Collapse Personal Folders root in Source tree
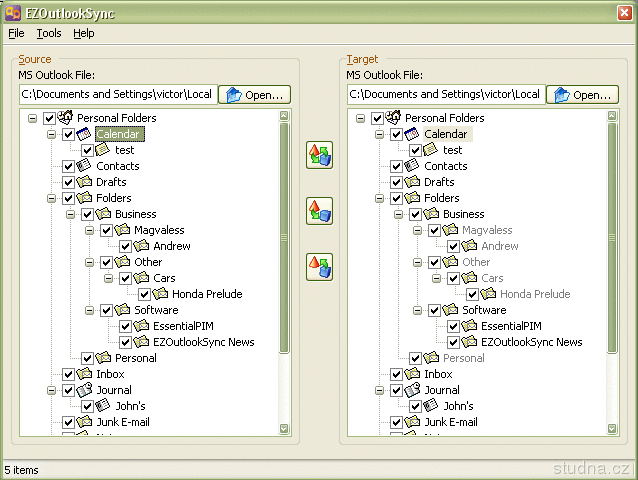The width and height of the screenshot is (638, 480). coord(33,118)
